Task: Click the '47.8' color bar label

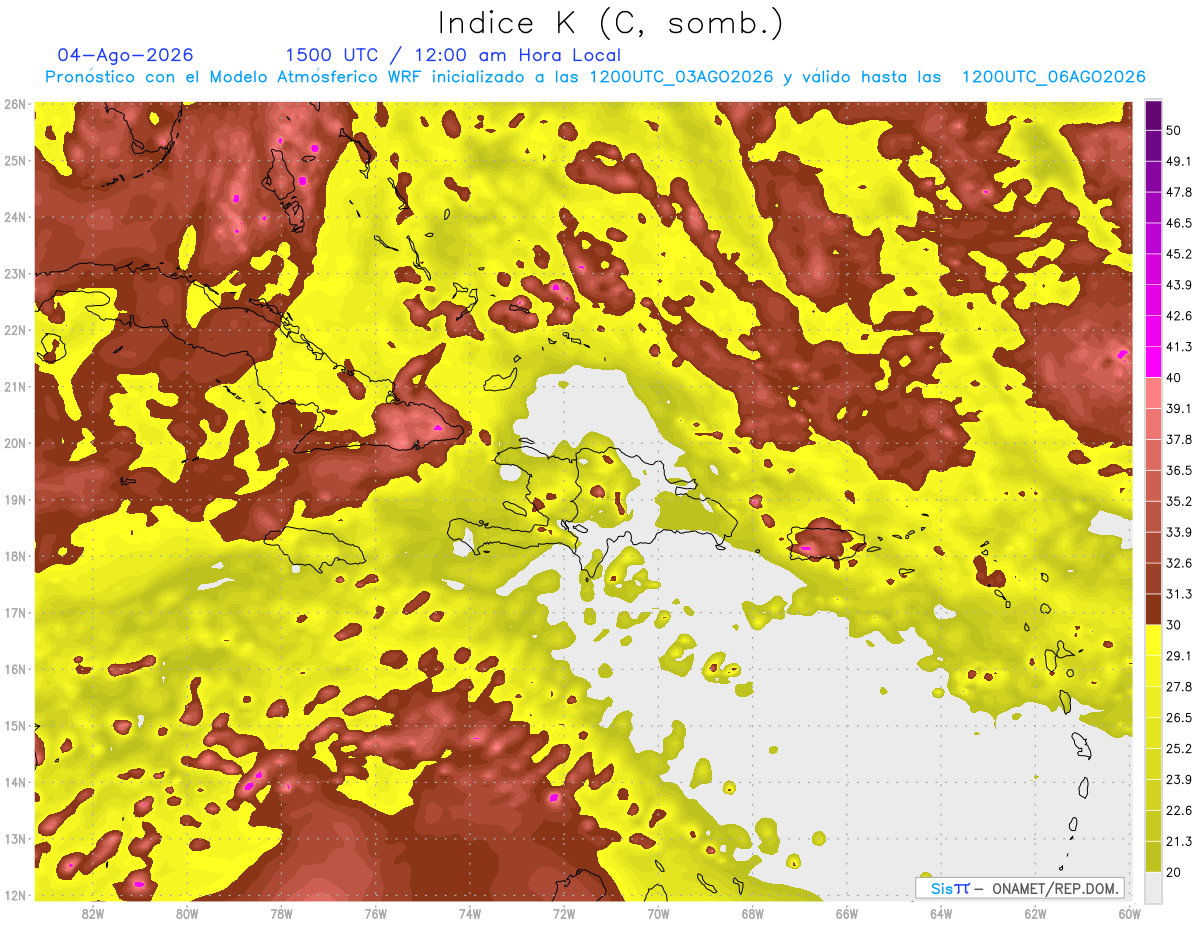Action: [x=1178, y=192]
